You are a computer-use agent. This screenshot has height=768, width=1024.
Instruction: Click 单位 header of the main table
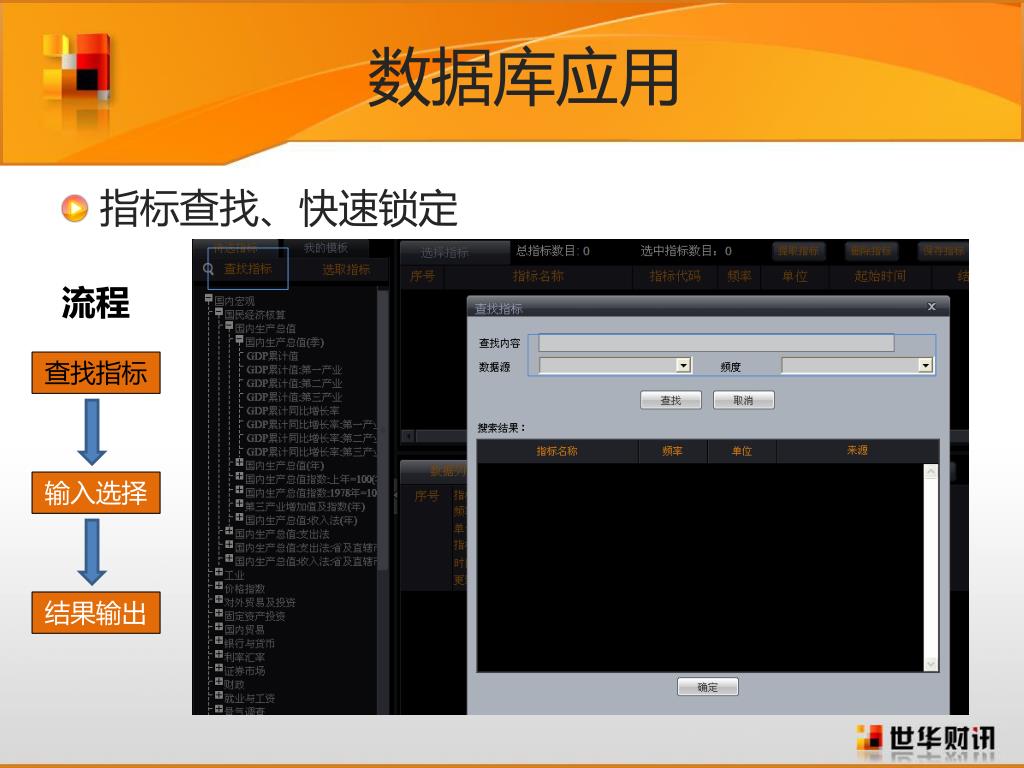795,276
